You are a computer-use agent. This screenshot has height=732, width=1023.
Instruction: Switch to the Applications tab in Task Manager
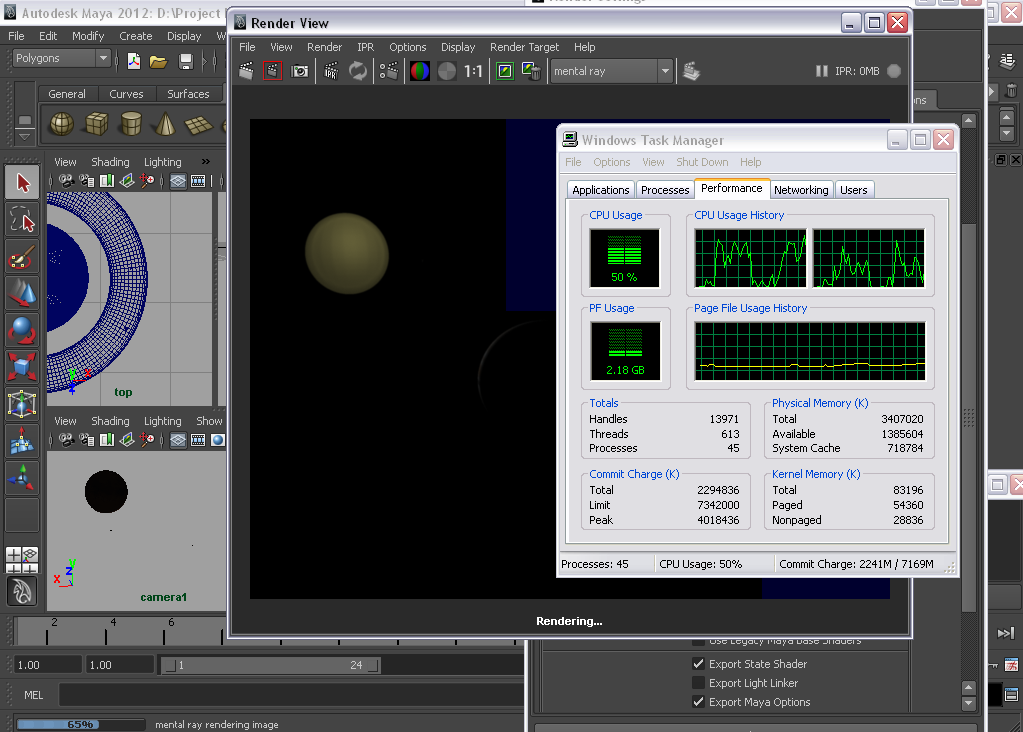click(x=600, y=190)
